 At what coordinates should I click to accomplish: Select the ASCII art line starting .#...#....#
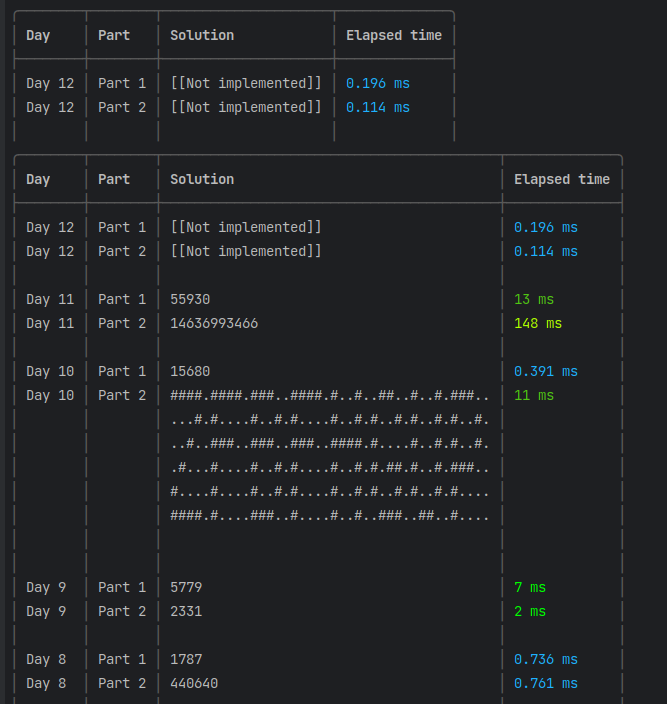coord(330,468)
